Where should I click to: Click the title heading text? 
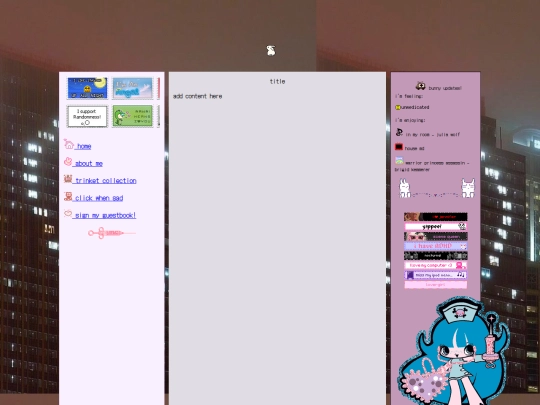(x=278, y=82)
